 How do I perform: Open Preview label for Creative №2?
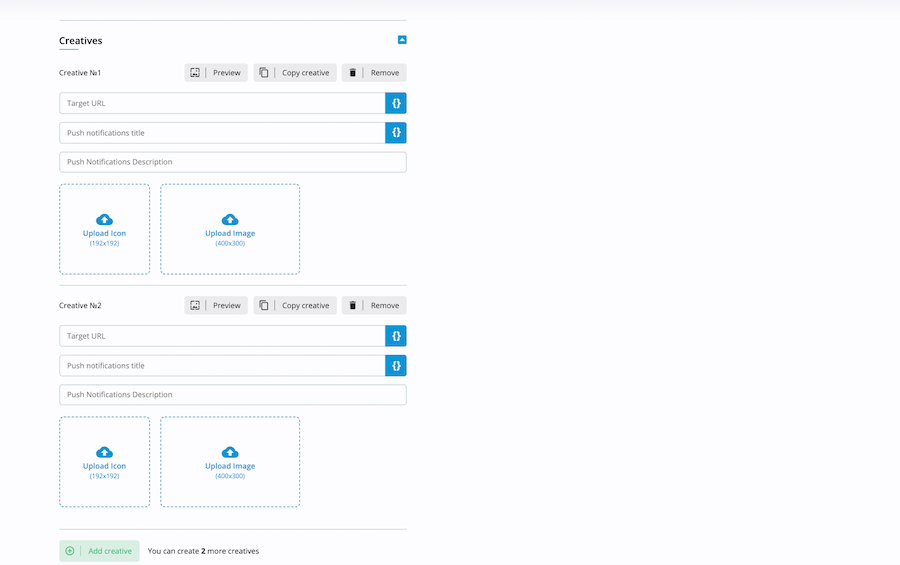[227, 305]
